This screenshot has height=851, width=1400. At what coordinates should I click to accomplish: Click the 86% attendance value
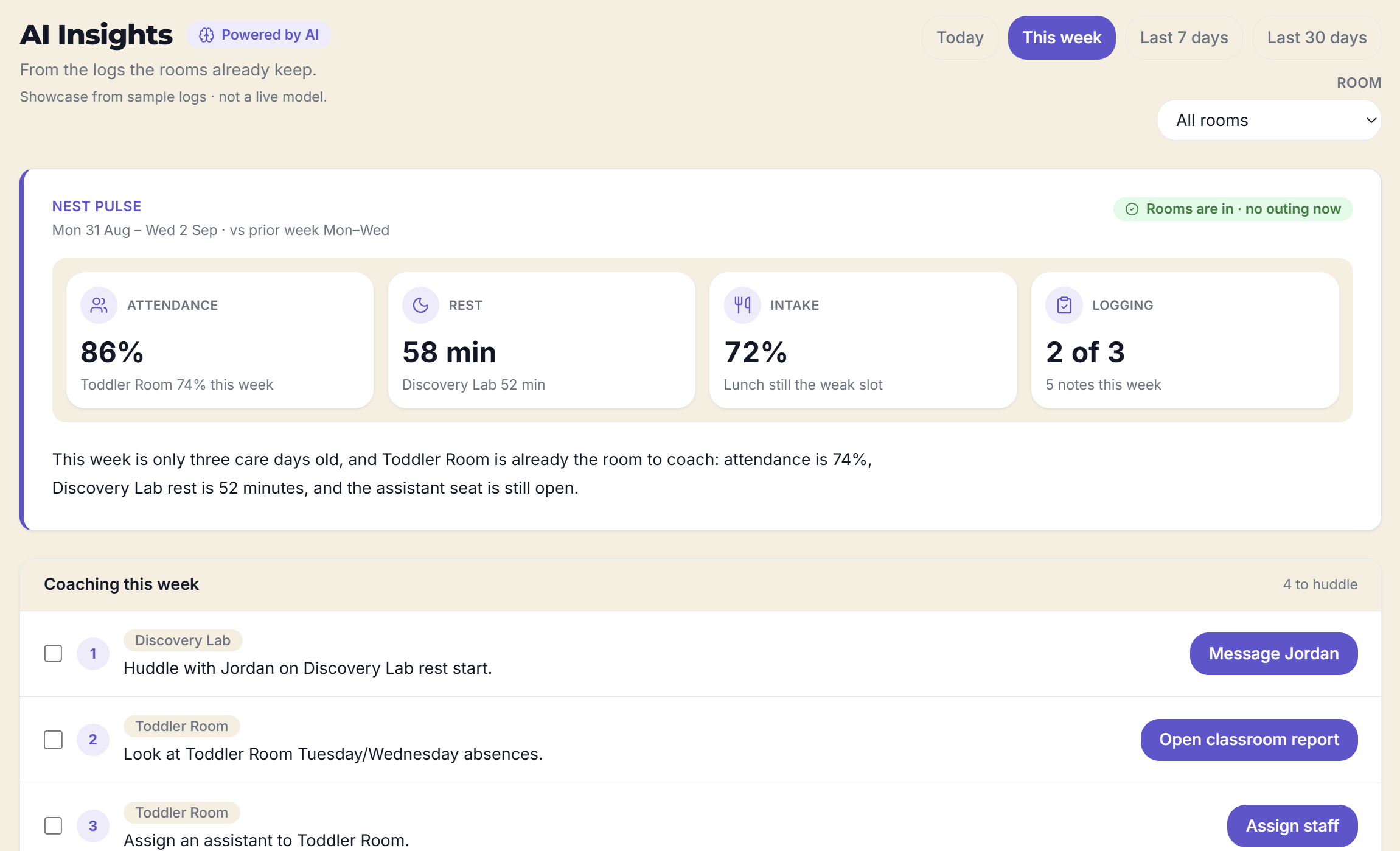pos(112,352)
